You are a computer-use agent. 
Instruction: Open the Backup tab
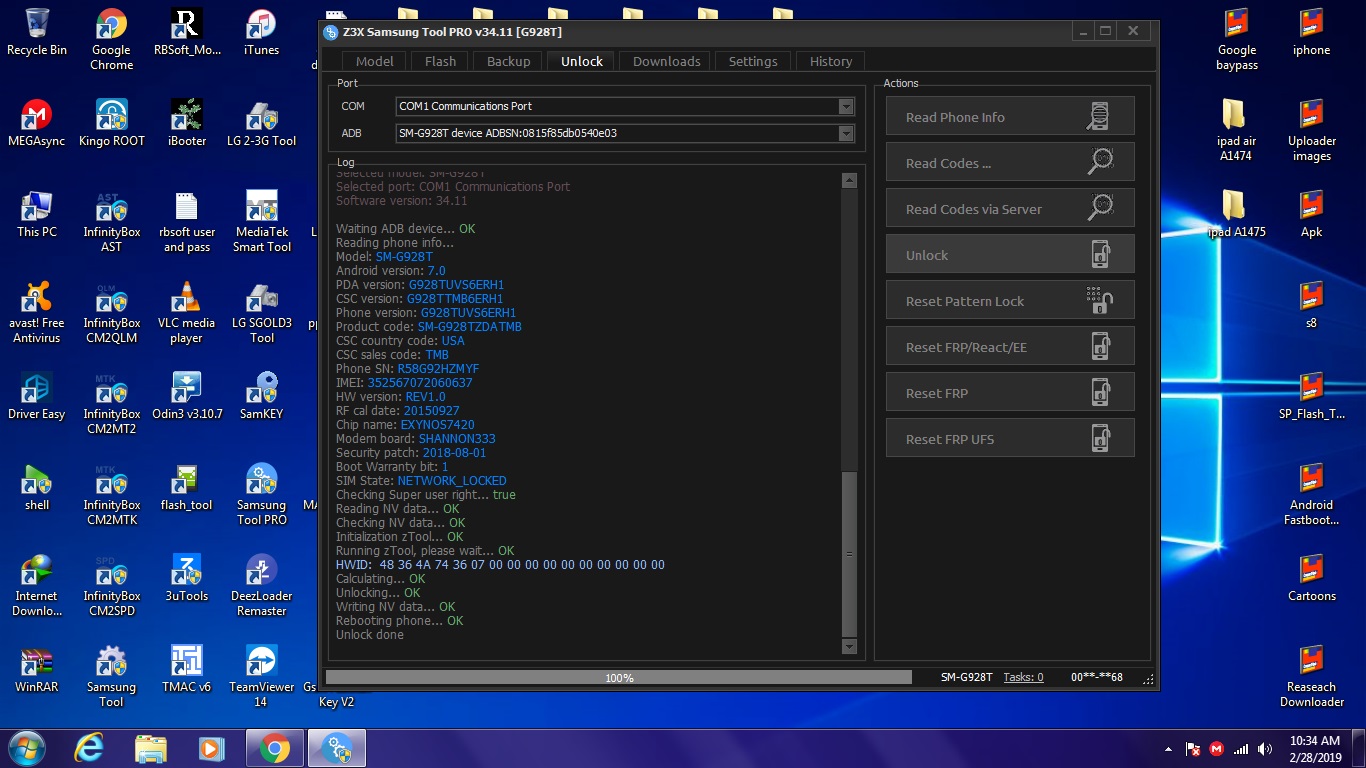(508, 61)
